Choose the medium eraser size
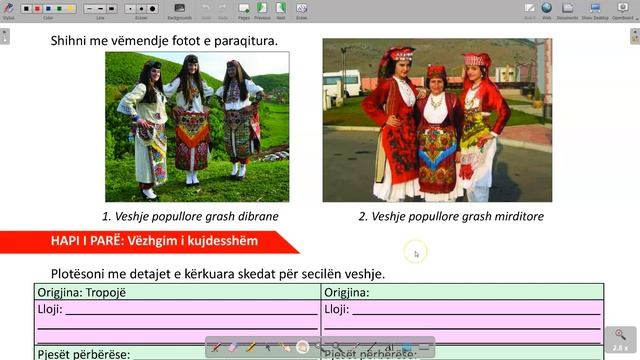This screenshot has height=360, width=640. 141,8
